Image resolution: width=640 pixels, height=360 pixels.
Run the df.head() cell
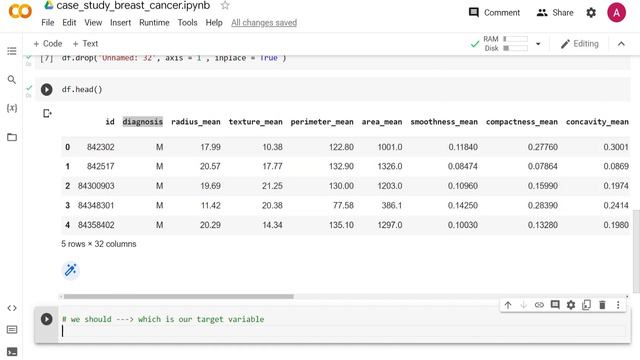click(47, 89)
